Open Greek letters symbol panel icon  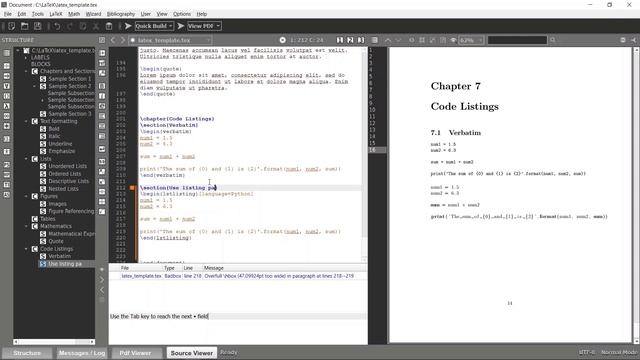pyautogui.click(x=7, y=106)
